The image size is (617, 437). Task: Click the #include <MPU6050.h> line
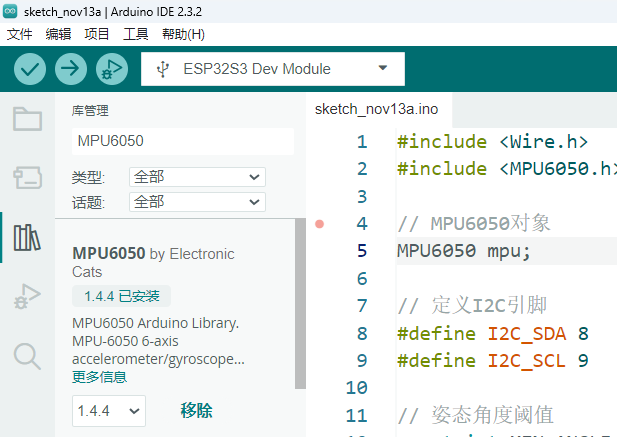point(507,169)
